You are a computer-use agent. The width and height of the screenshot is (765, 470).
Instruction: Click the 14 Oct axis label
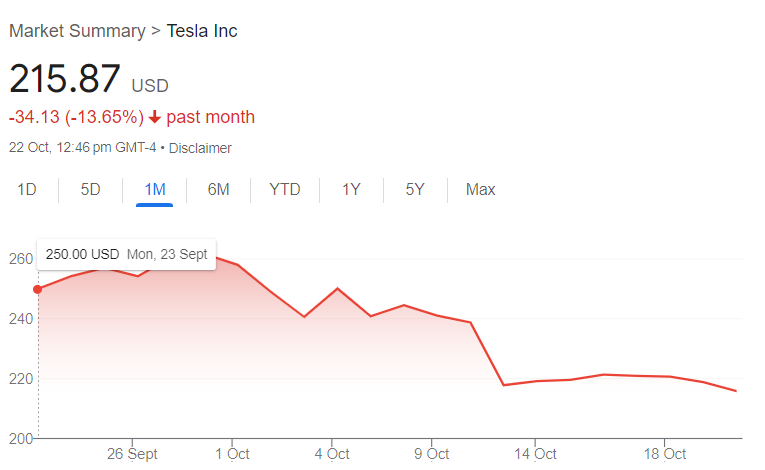pos(534,453)
